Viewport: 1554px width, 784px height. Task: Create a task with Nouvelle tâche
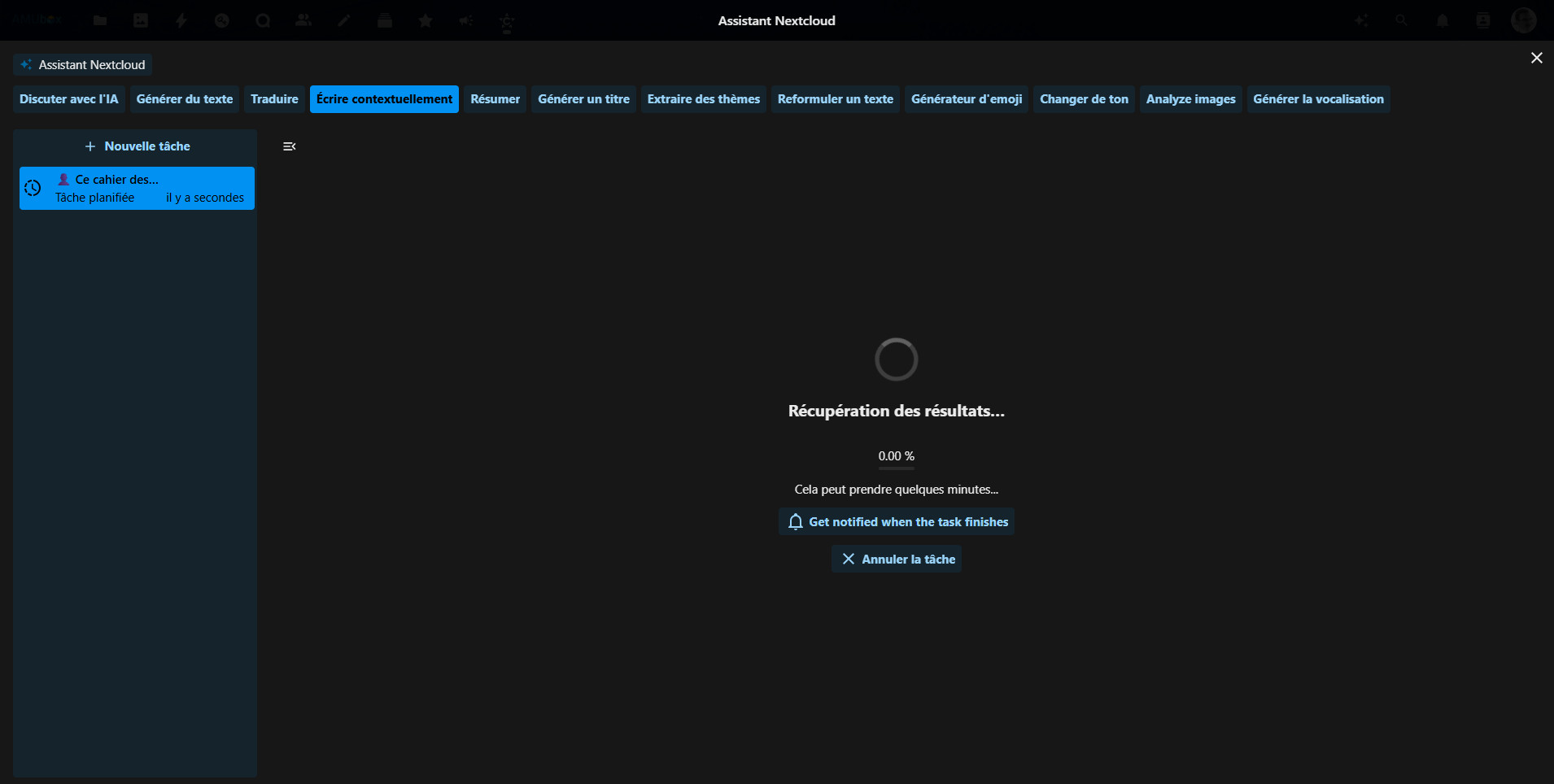(137, 146)
